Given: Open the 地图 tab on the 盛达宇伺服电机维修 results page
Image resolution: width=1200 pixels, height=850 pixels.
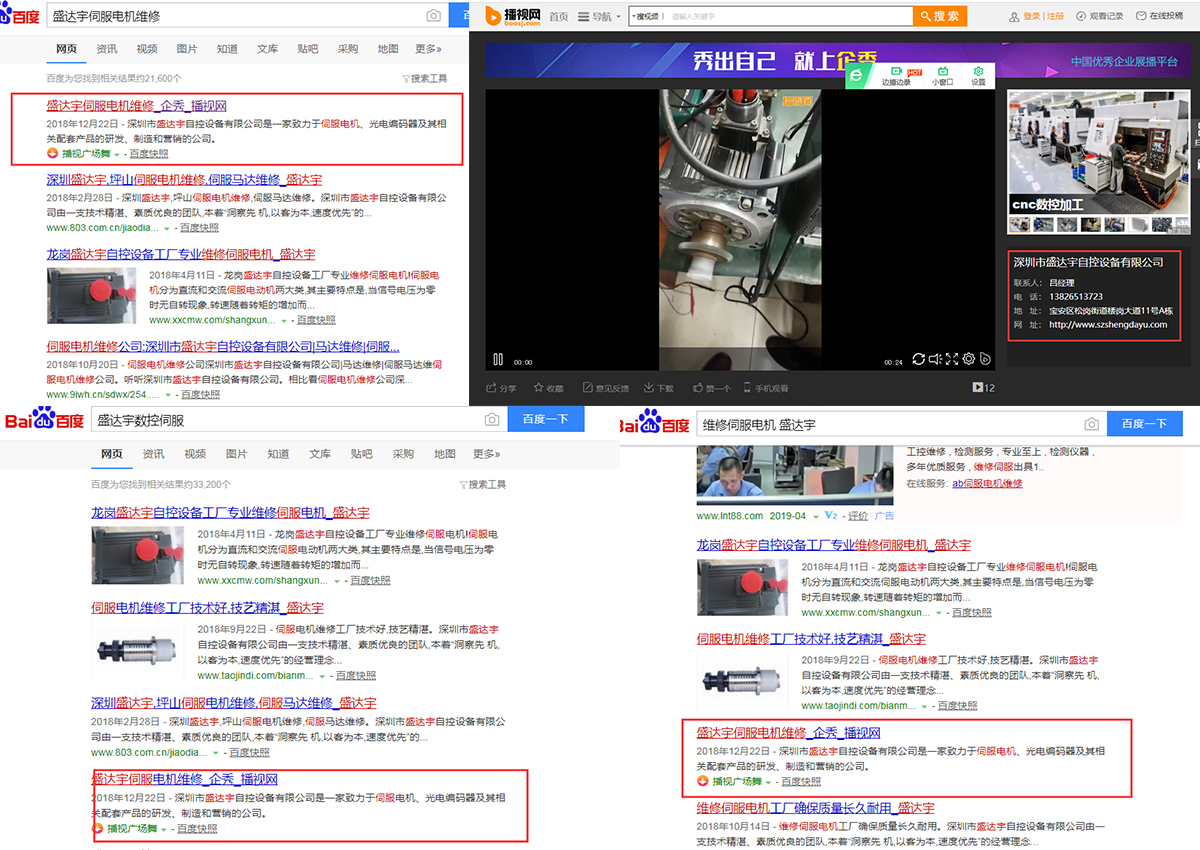Looking at the screenshot, I should point(388,49).
